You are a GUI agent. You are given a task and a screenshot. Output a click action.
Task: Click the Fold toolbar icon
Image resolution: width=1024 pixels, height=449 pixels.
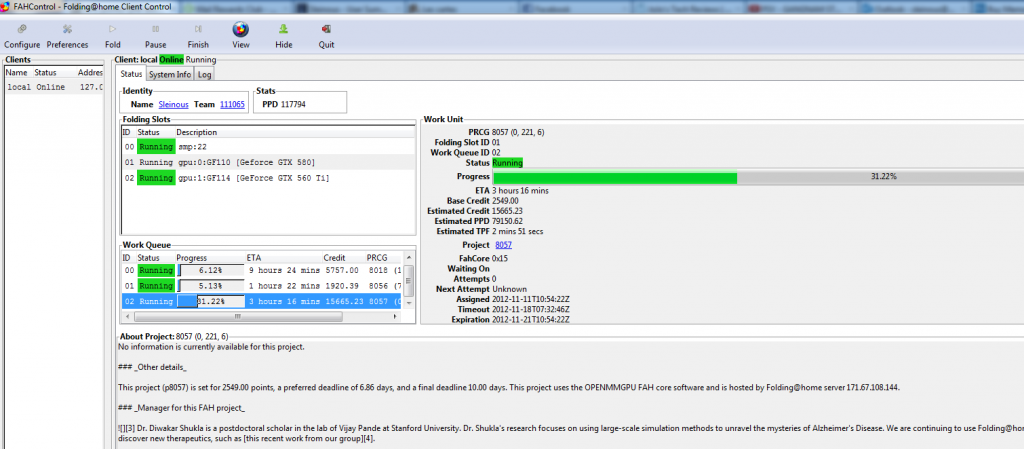(112, 30)
